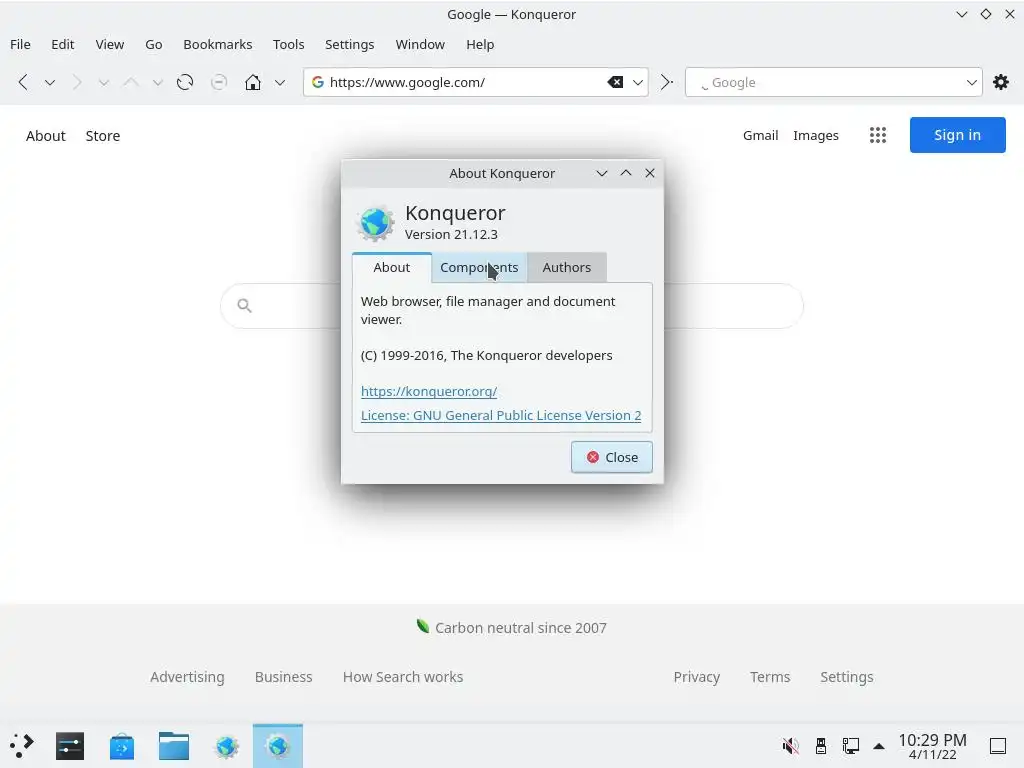Open the search engine dropdown arrow
The width and height of the screenshot is (1024, 768).
click(x=971, y=82)
